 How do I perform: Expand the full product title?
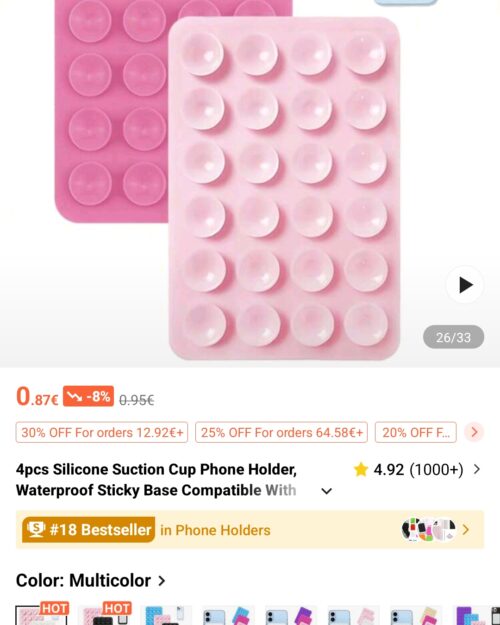327,491
